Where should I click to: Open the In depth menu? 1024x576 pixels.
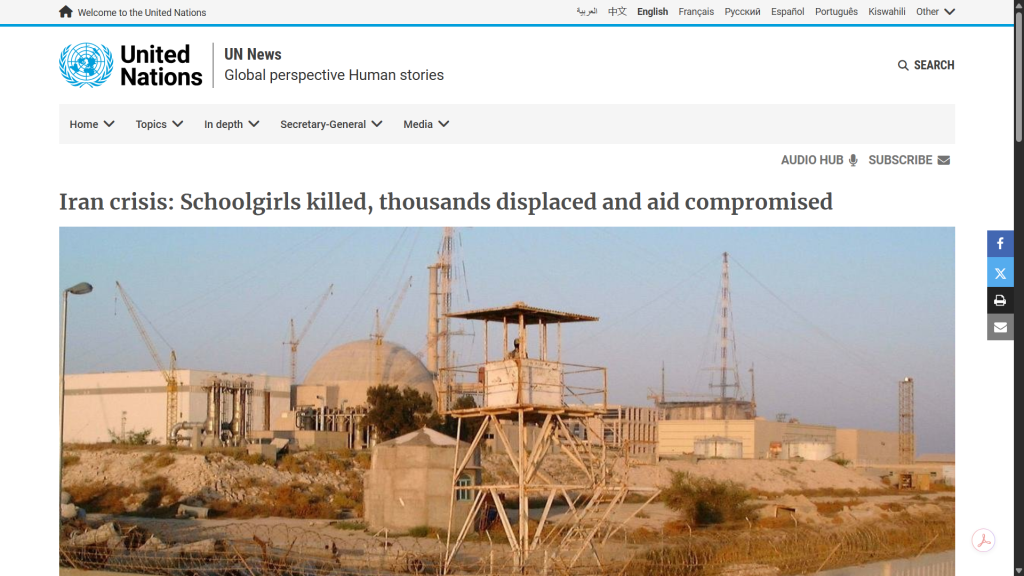click(x=231, y=124)
